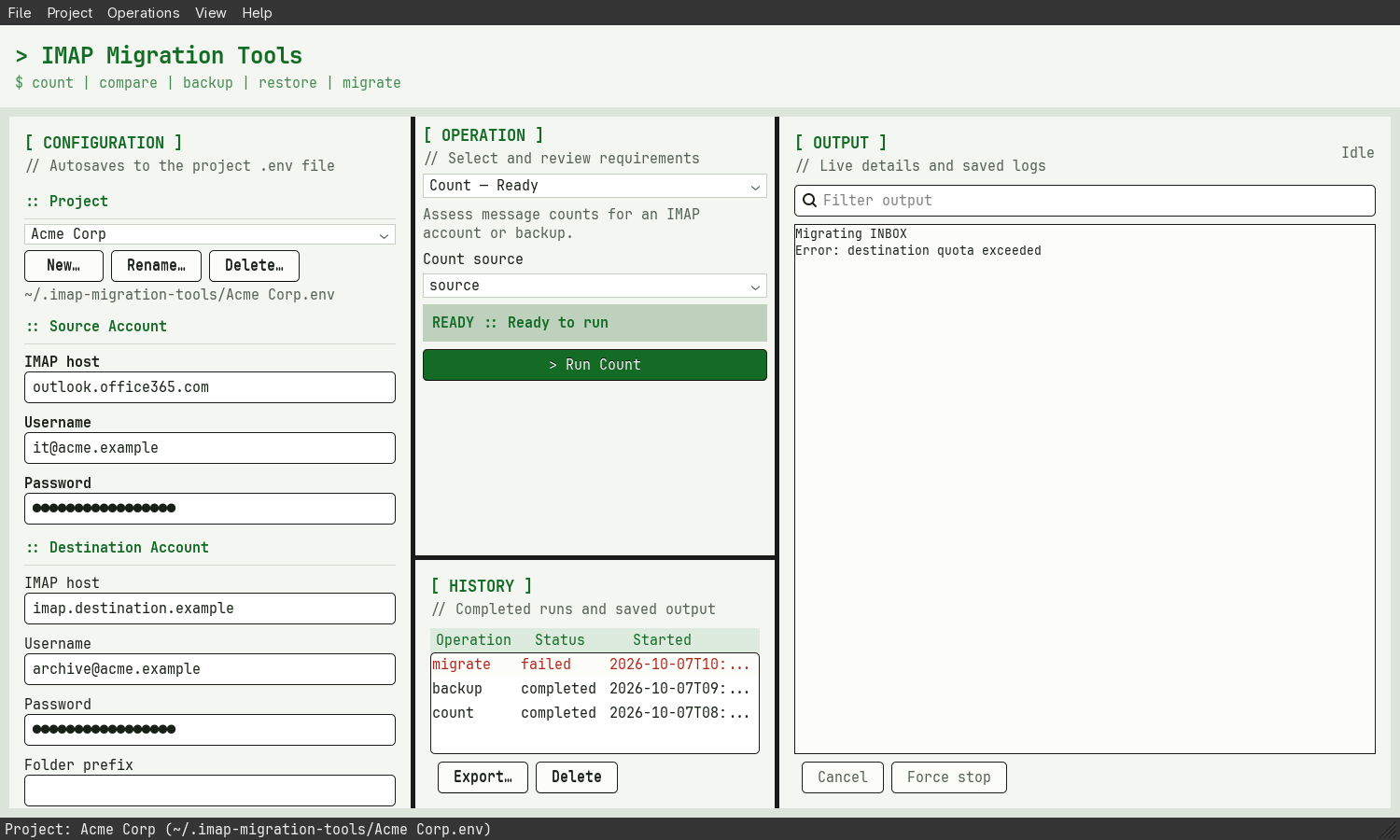Click the Force stop button

pyautogui.click(x=949, y=777)
